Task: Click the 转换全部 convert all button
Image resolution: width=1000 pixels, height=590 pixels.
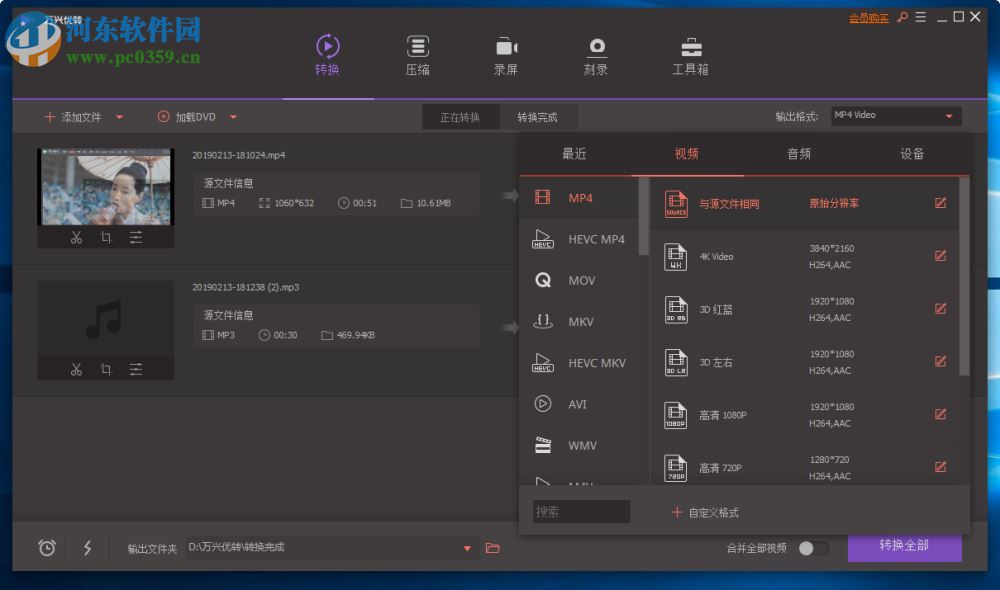Action: tap(905, 547)
